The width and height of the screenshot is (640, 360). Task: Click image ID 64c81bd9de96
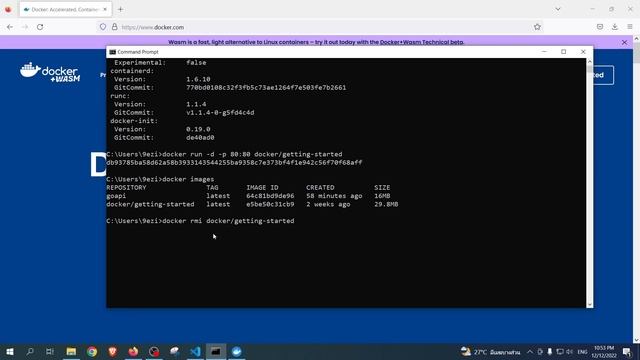click(270, 196)
